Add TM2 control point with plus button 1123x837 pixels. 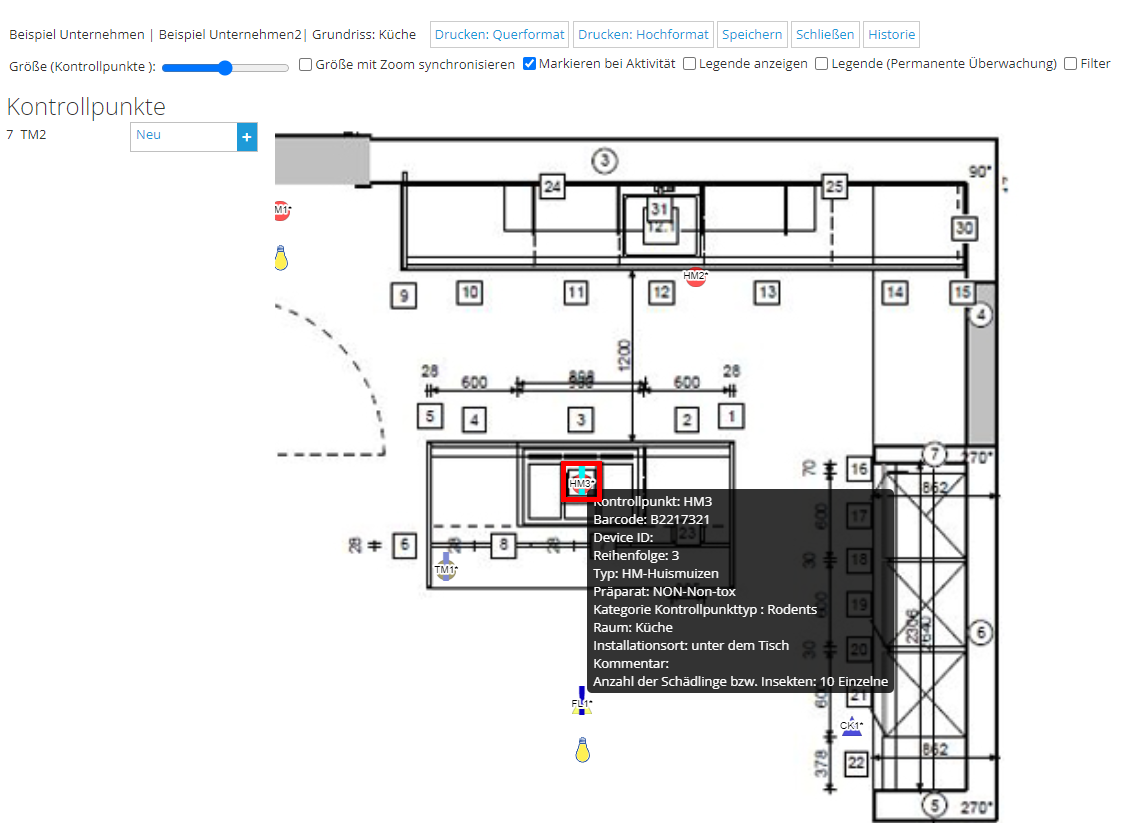[247, 137]
